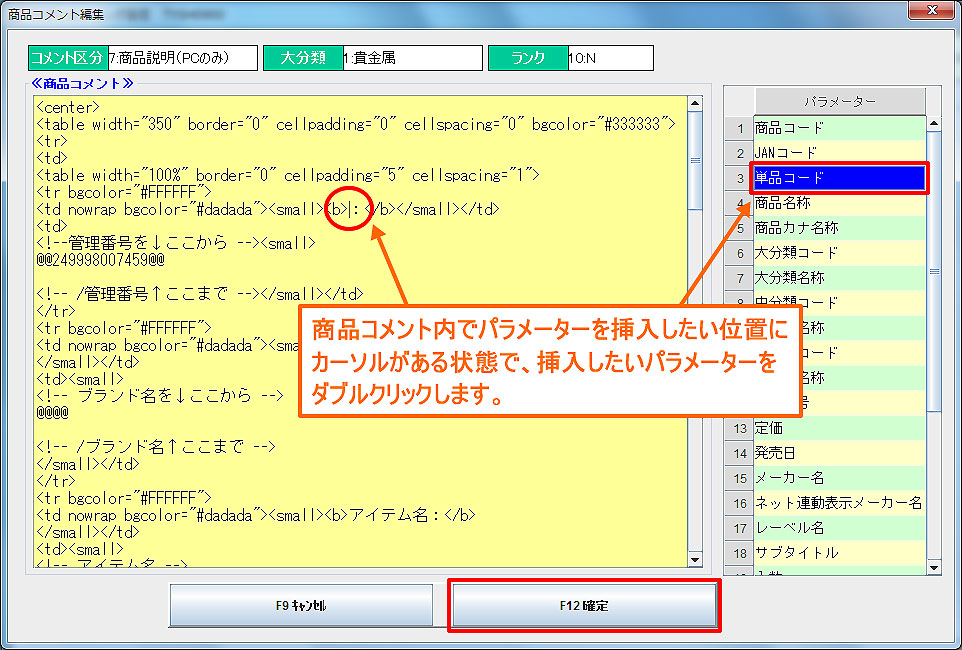Image resolution: width=962 pixels, height=650 pixels.
Task: Select 商品カナ名称 parameter row
Action: tap(839, 228)
